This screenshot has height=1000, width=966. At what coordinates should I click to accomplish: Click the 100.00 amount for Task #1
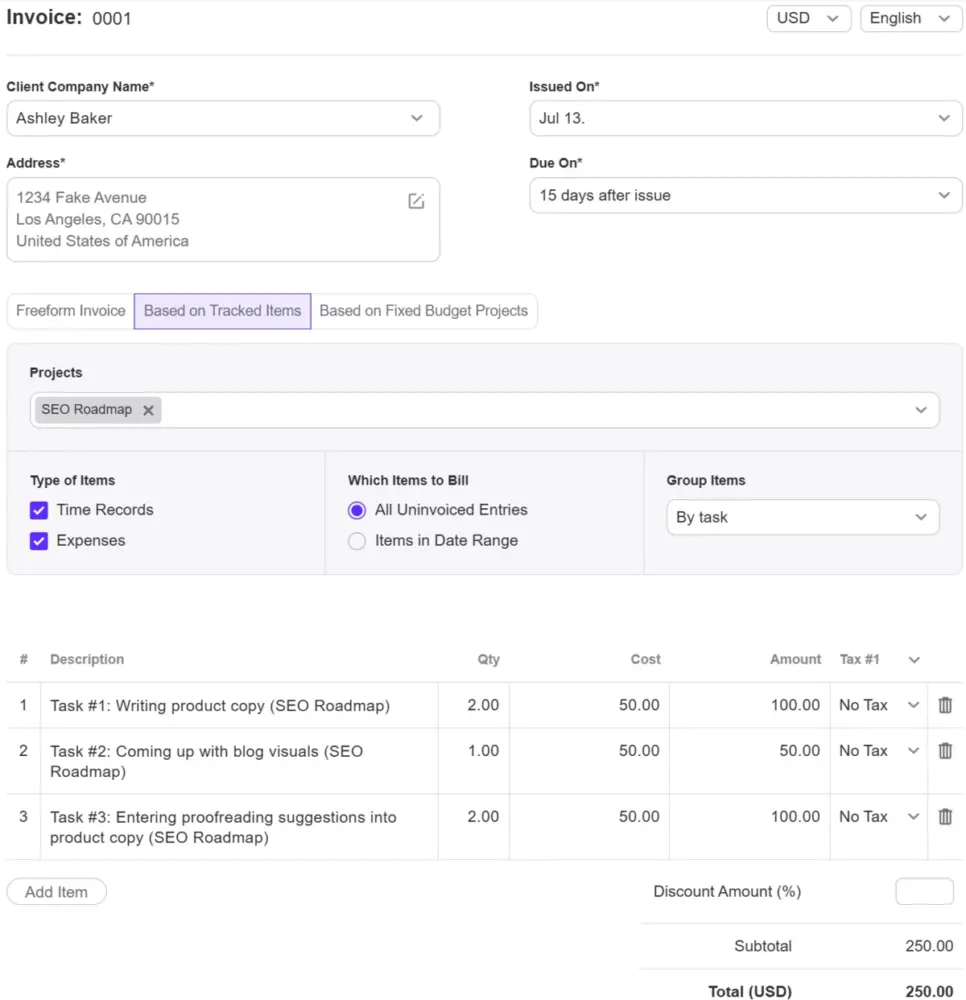point(795,705)
